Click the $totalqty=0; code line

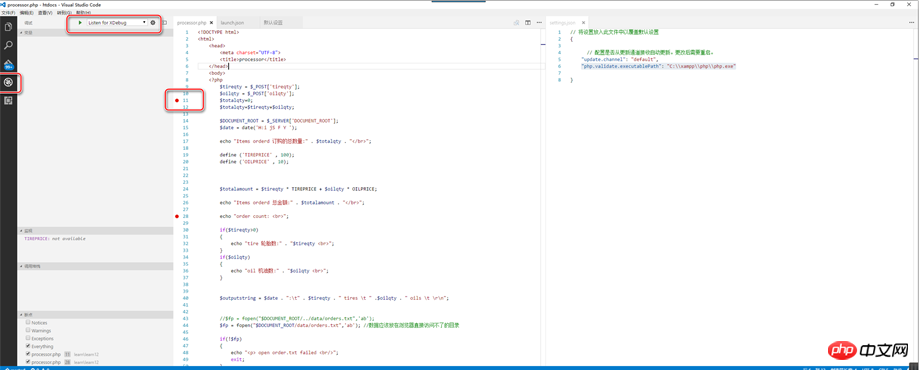pos(236,100)
